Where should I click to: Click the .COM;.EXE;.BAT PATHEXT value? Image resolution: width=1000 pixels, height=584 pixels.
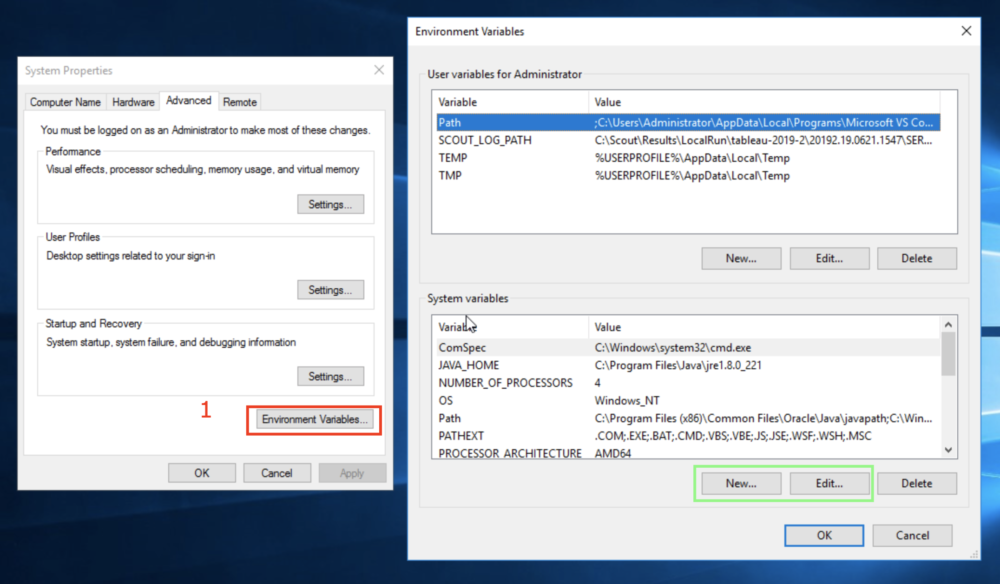(733, 436)
